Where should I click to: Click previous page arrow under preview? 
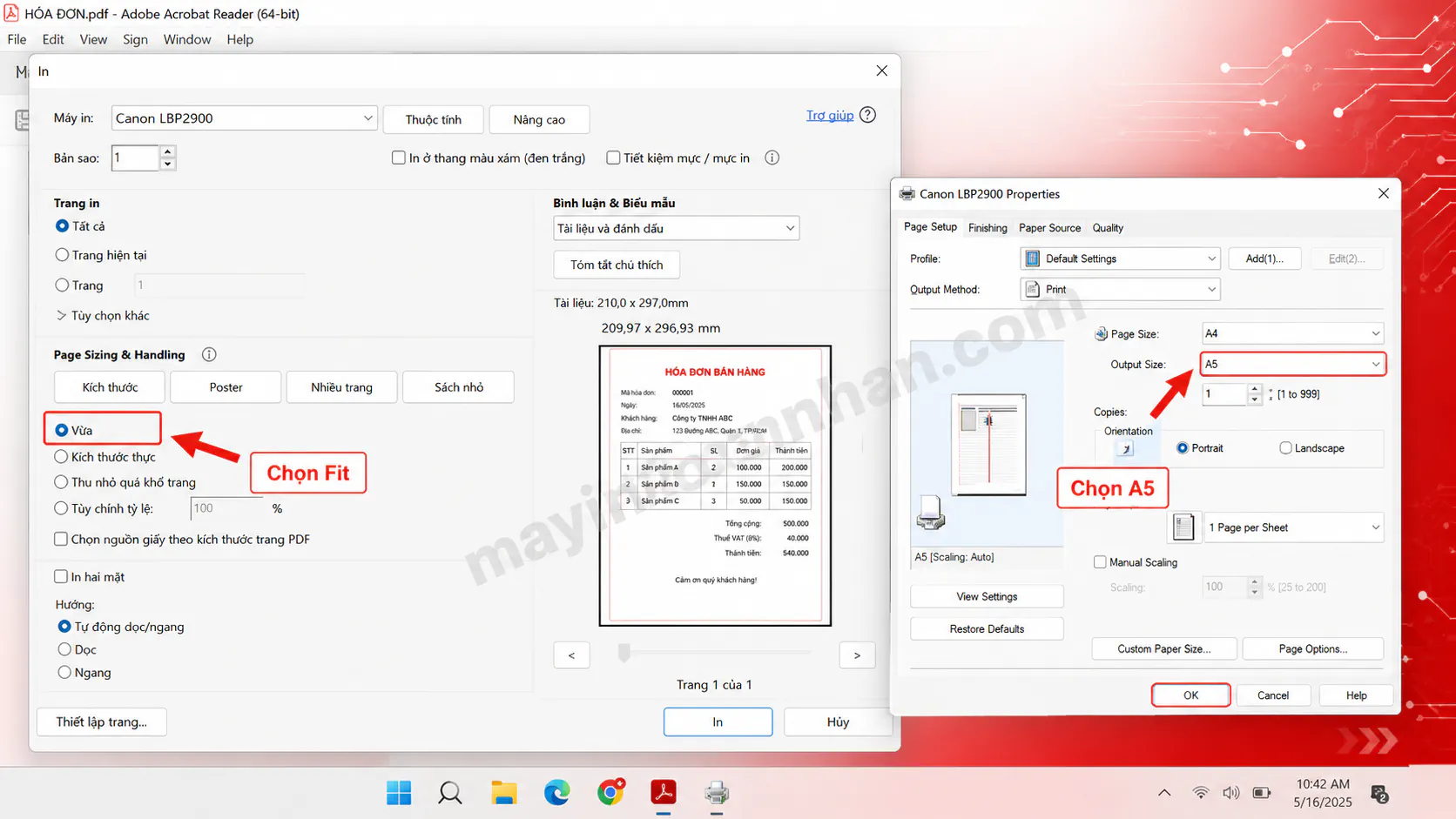click(571, 655)
